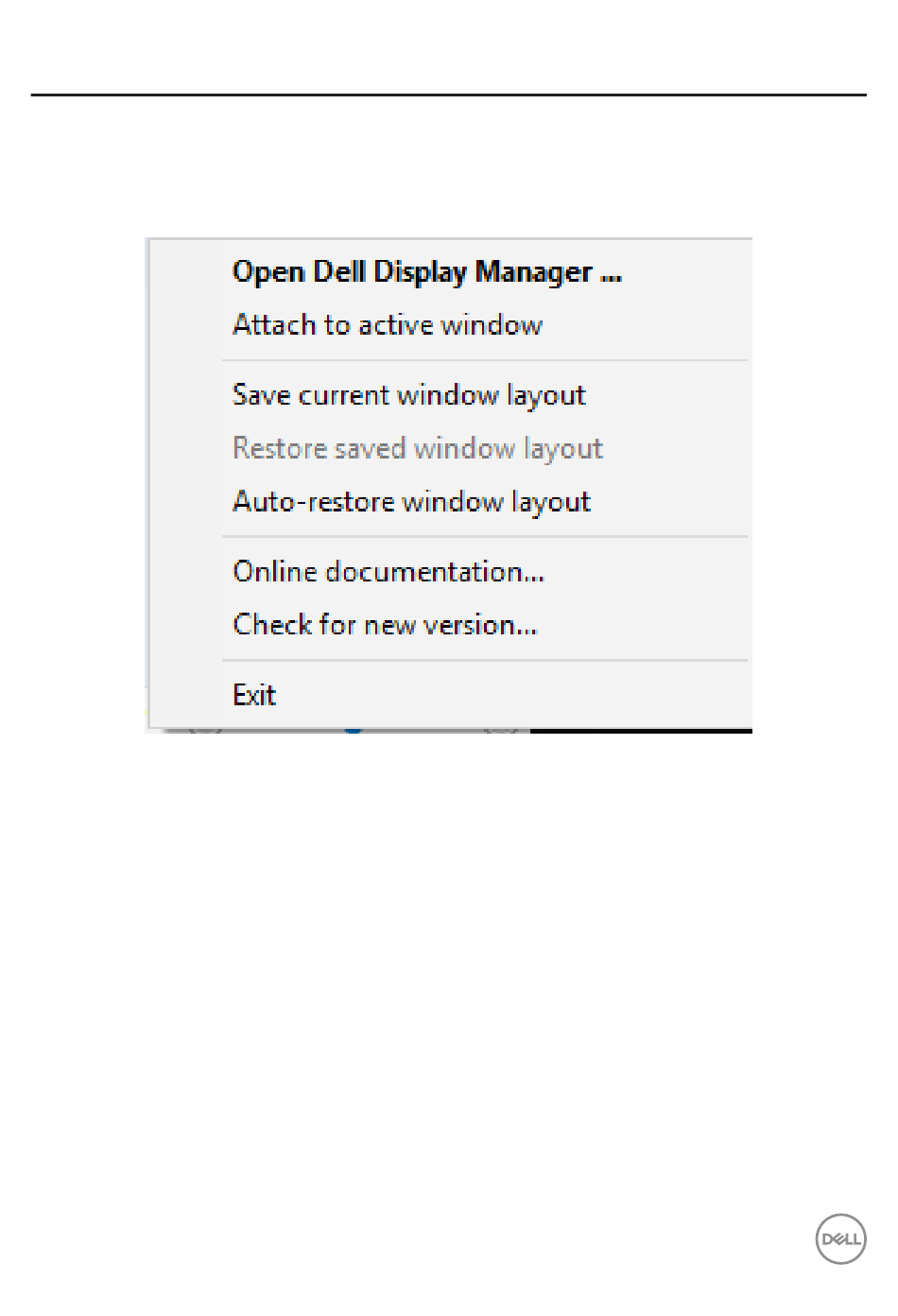Pick the Auto-restore window layout item
Screen dimensions: 898x1316
[x=411, y=502]
